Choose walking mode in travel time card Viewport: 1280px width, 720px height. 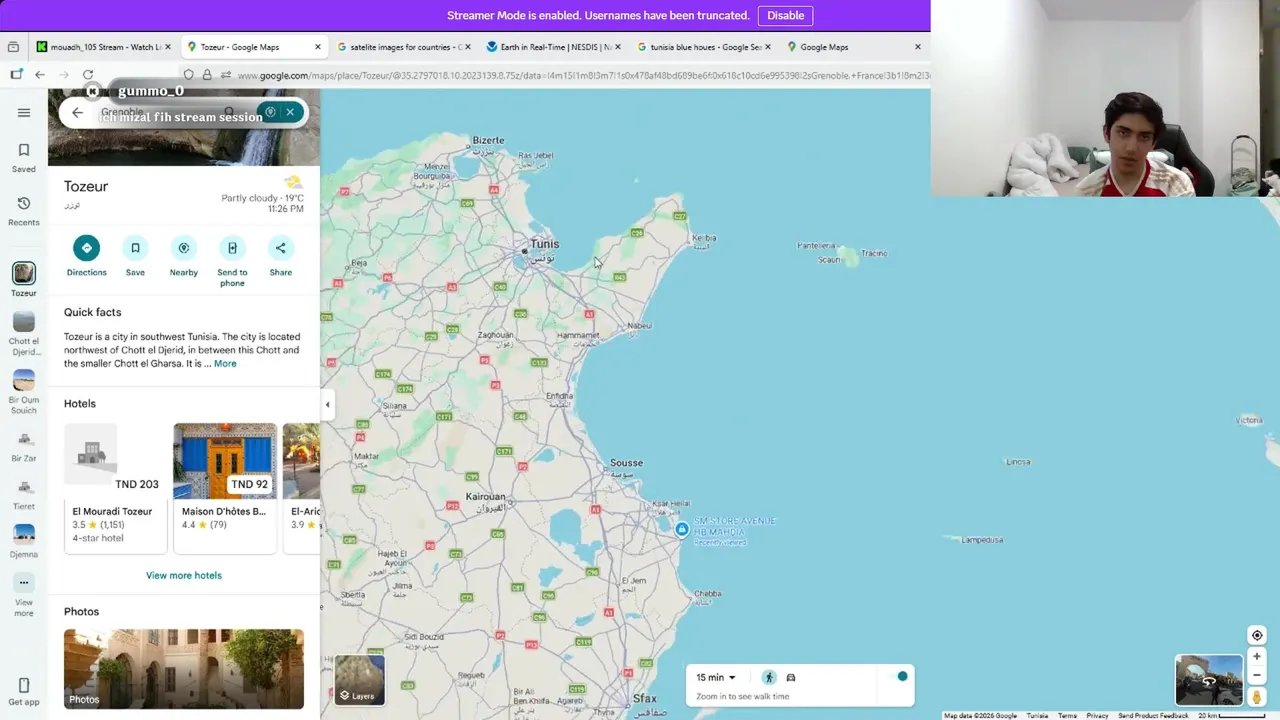pos(769,677)
